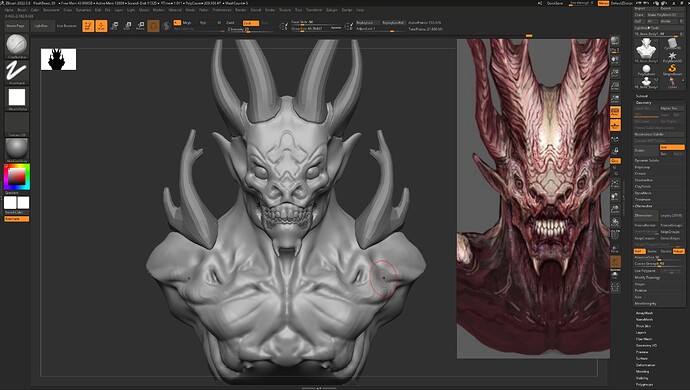Image resolution: width=690 pixels, height=390 pixels.
Task: Click the Persp icon in right shelf
Action: [615, 113]
